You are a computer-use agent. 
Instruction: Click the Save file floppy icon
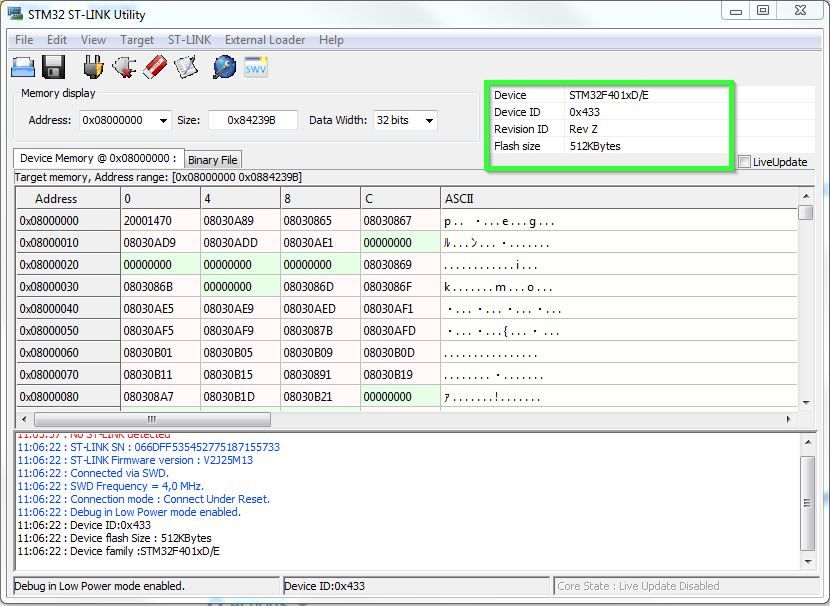click(53, 67)
